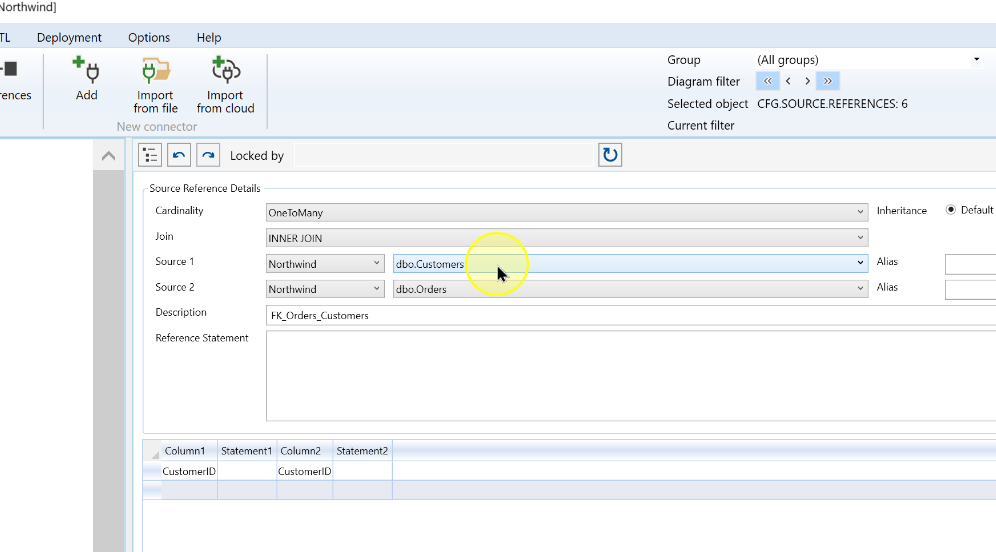Click the undo arrow icon
Image resolution: width=996 pixels, height=552 pixels.
179,155
